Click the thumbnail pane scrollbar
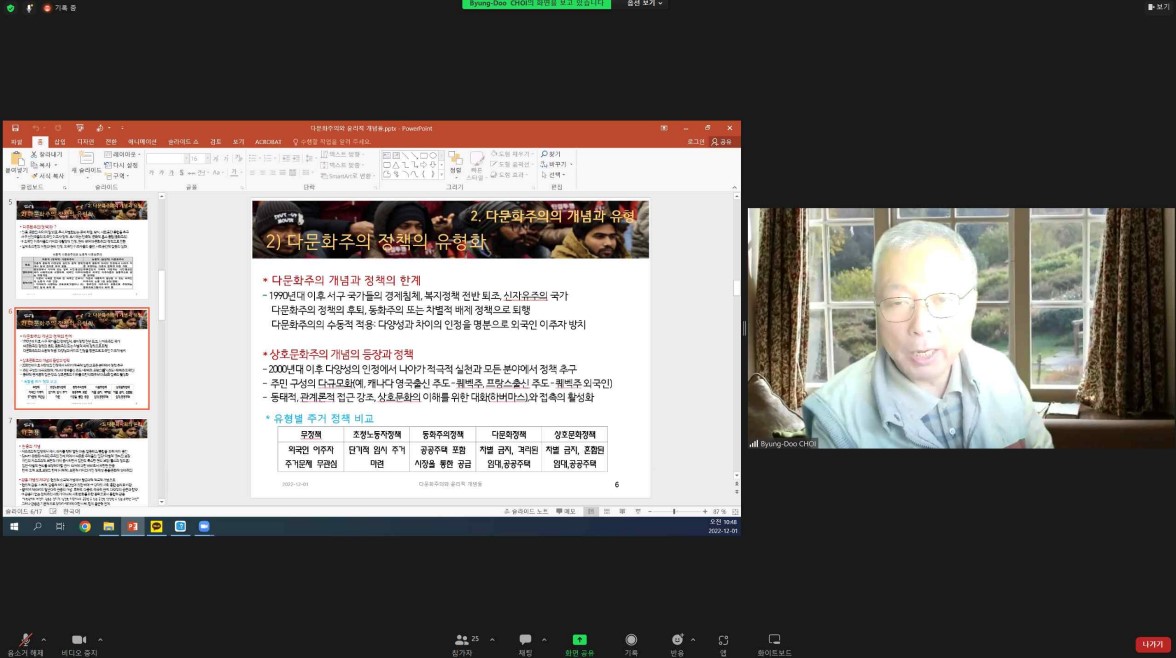 coord(161,296)
